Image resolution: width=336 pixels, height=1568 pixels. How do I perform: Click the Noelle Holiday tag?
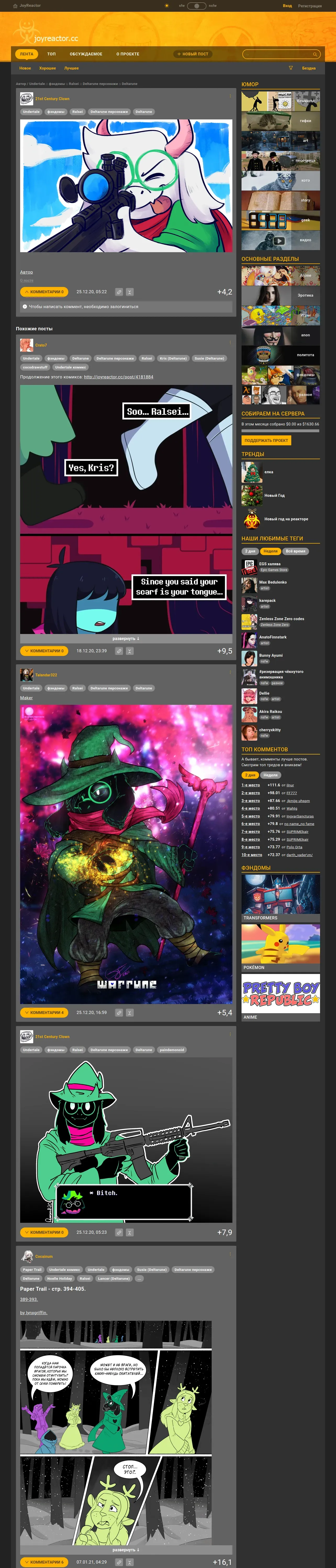coord(59,1279)
